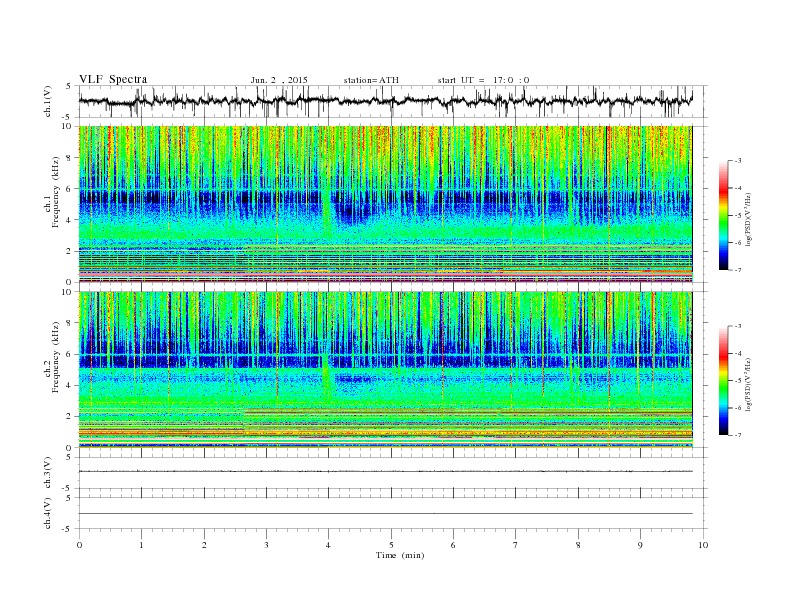Click the 'start UT = 17:0 :0' text

pyautogui.click(x=483, y=80)
